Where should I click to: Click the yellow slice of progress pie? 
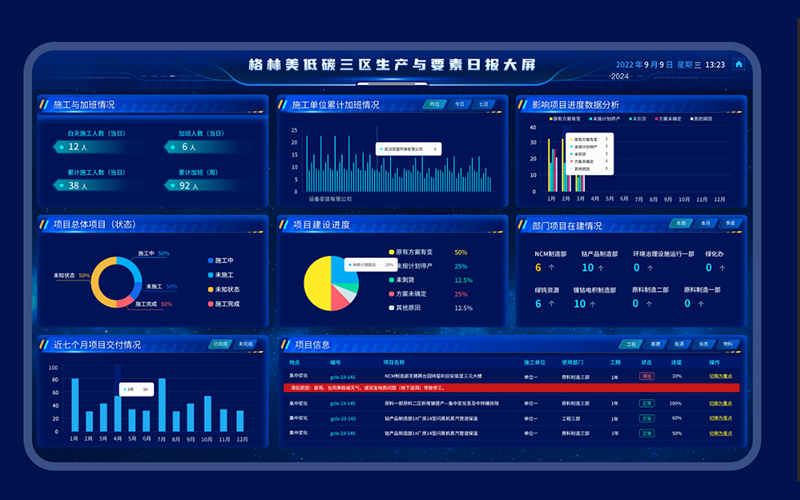click(x=317, y=283)
